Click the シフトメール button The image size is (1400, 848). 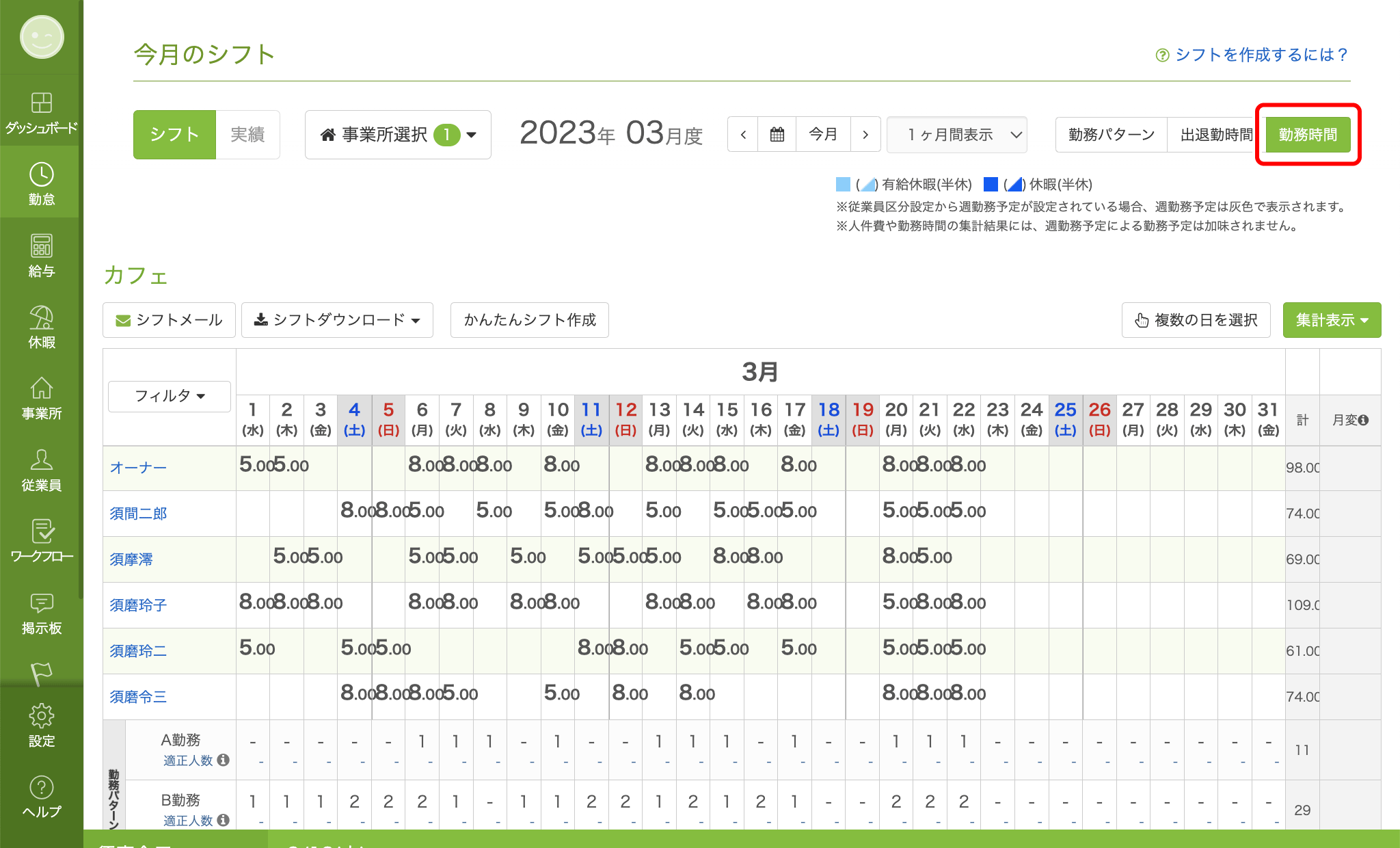pos(169,320)
